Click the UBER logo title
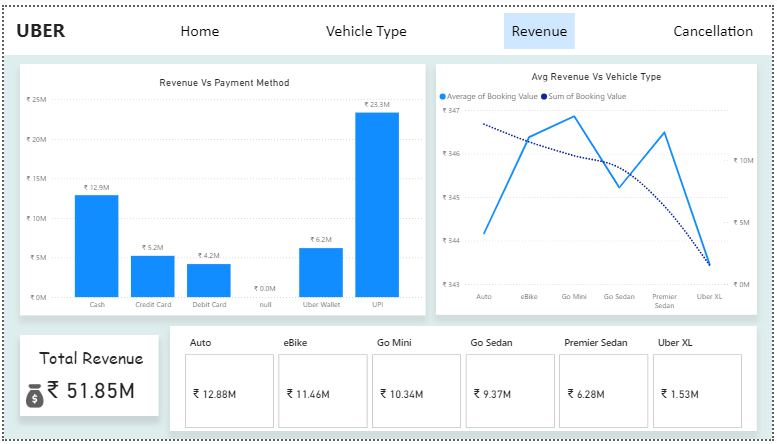 click(41, 31)
